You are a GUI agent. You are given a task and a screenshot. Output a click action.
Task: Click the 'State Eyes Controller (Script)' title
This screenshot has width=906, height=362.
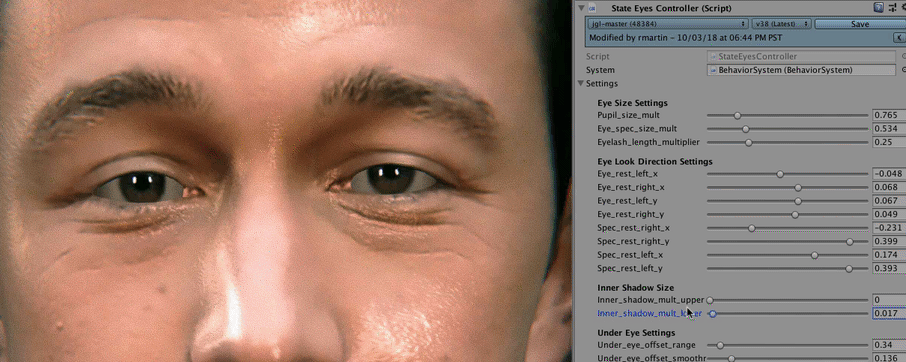[x=671, y=8]
